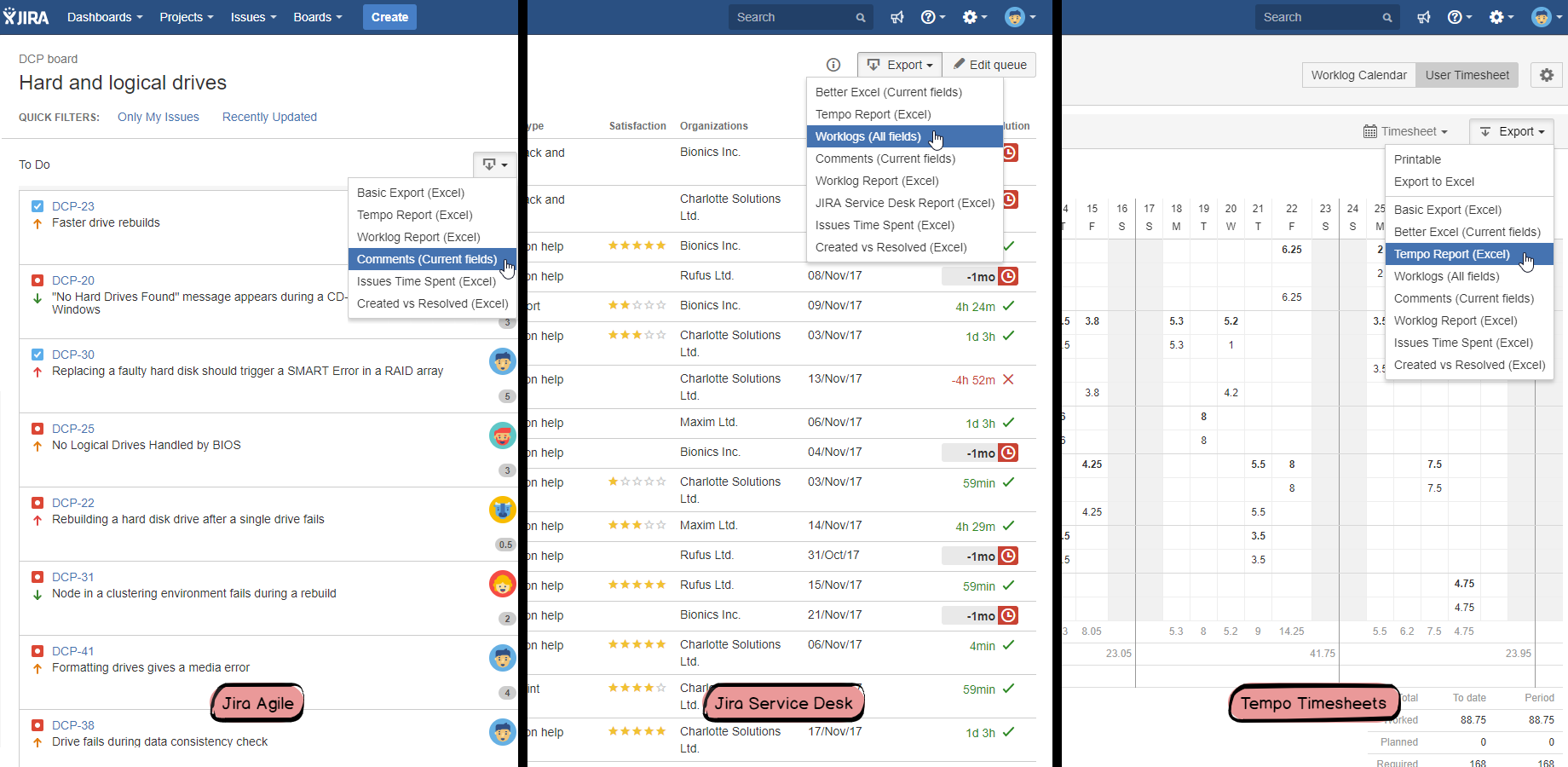The width and height of the screenshot is (1568, 767).
Task: Open the help menu in Service Desk header
Action: (933, 17)
